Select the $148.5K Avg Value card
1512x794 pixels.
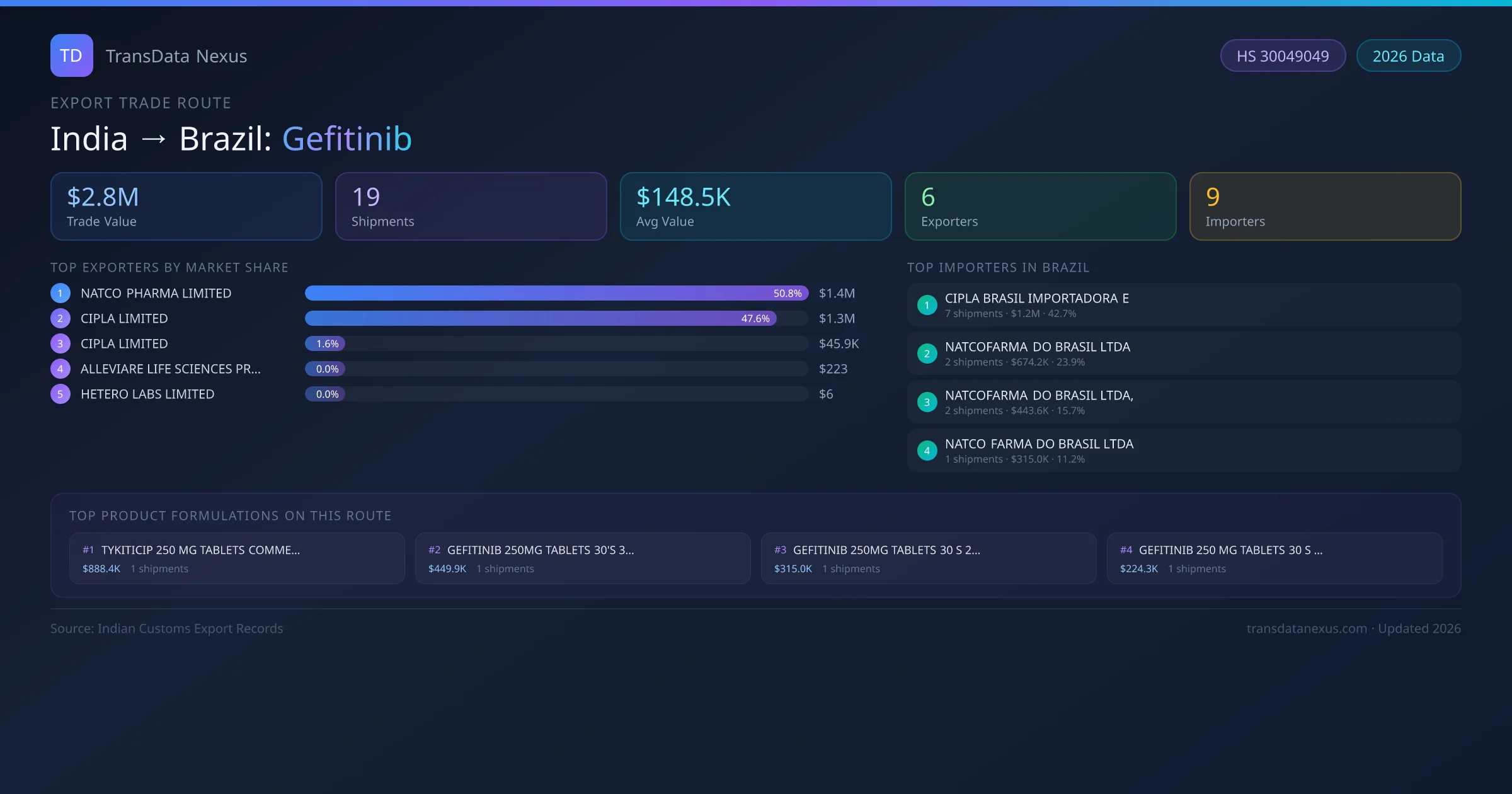755,206
